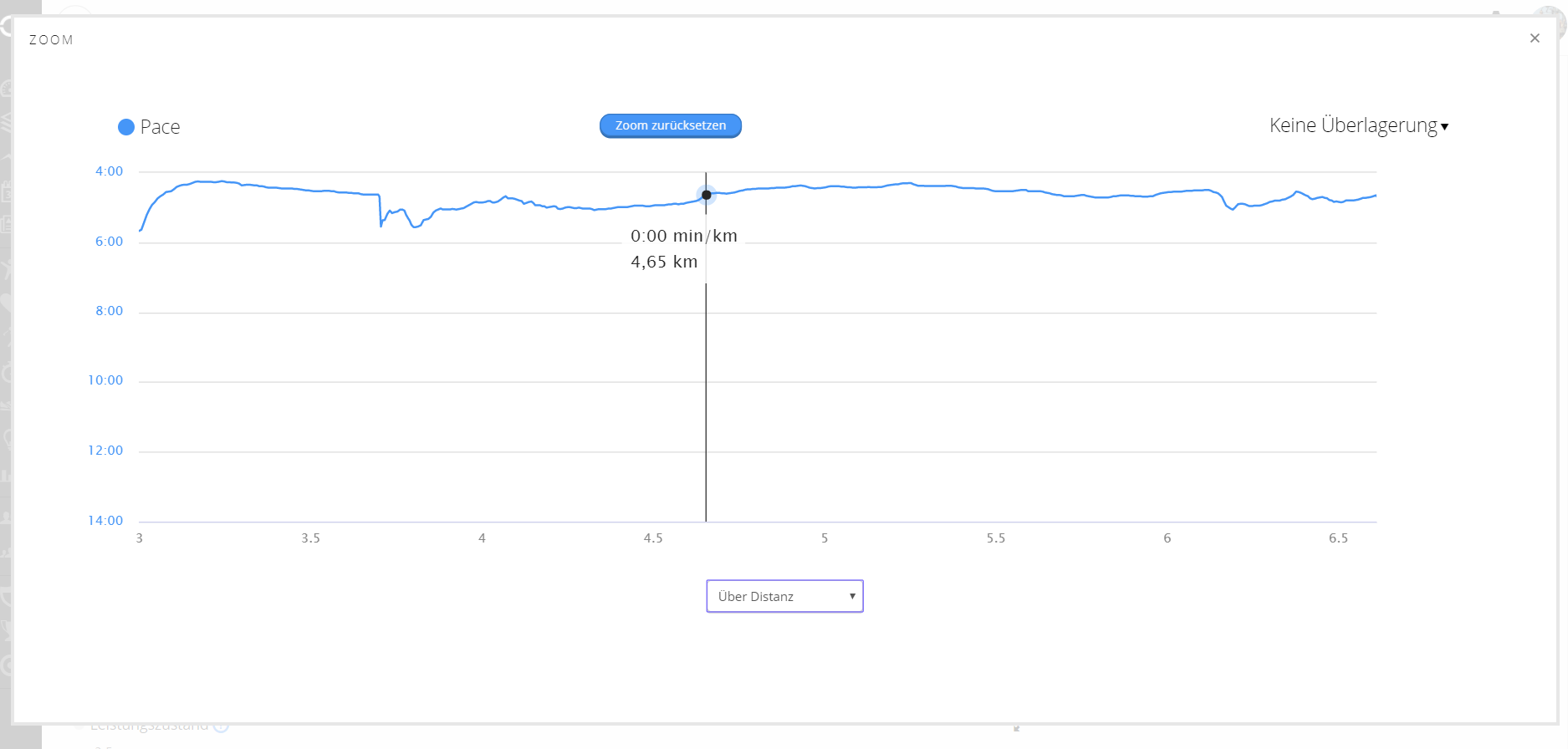
Task: Click the 14:00 y-axis label
Action: (x=105, y=521)
